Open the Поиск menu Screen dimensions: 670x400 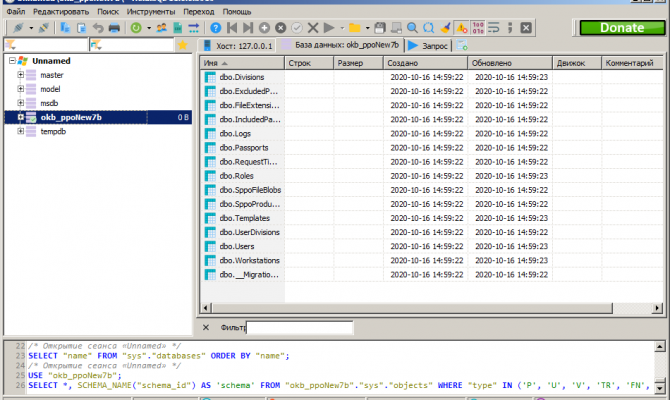[x=108, y=12]
